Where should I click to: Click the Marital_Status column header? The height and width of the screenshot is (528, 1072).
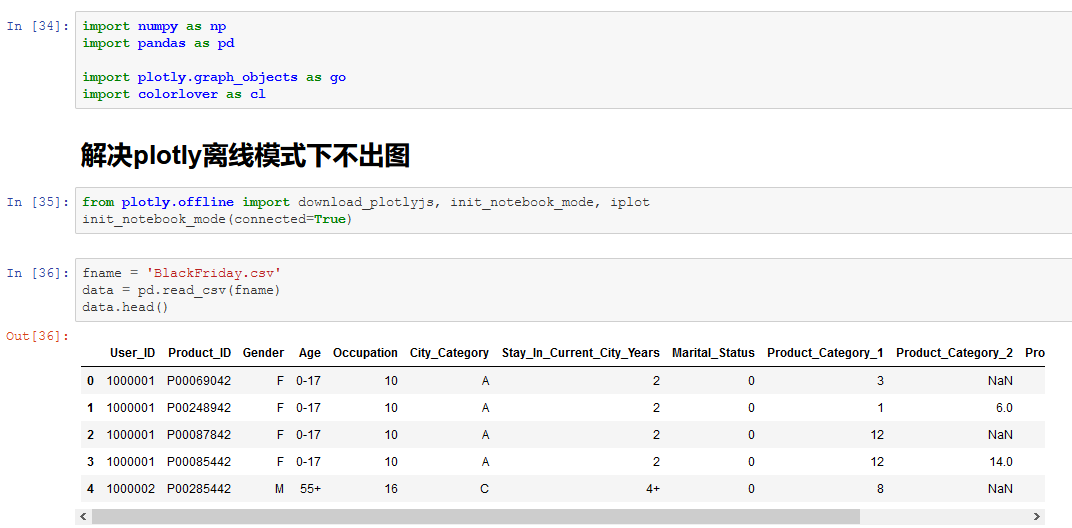point(713,353)
